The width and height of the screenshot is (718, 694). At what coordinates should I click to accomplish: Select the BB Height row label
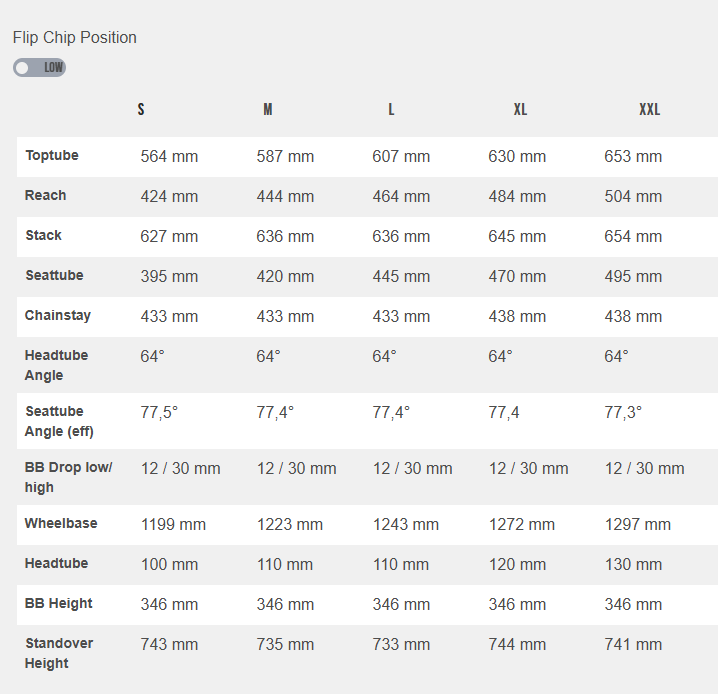tap(59, 604)
